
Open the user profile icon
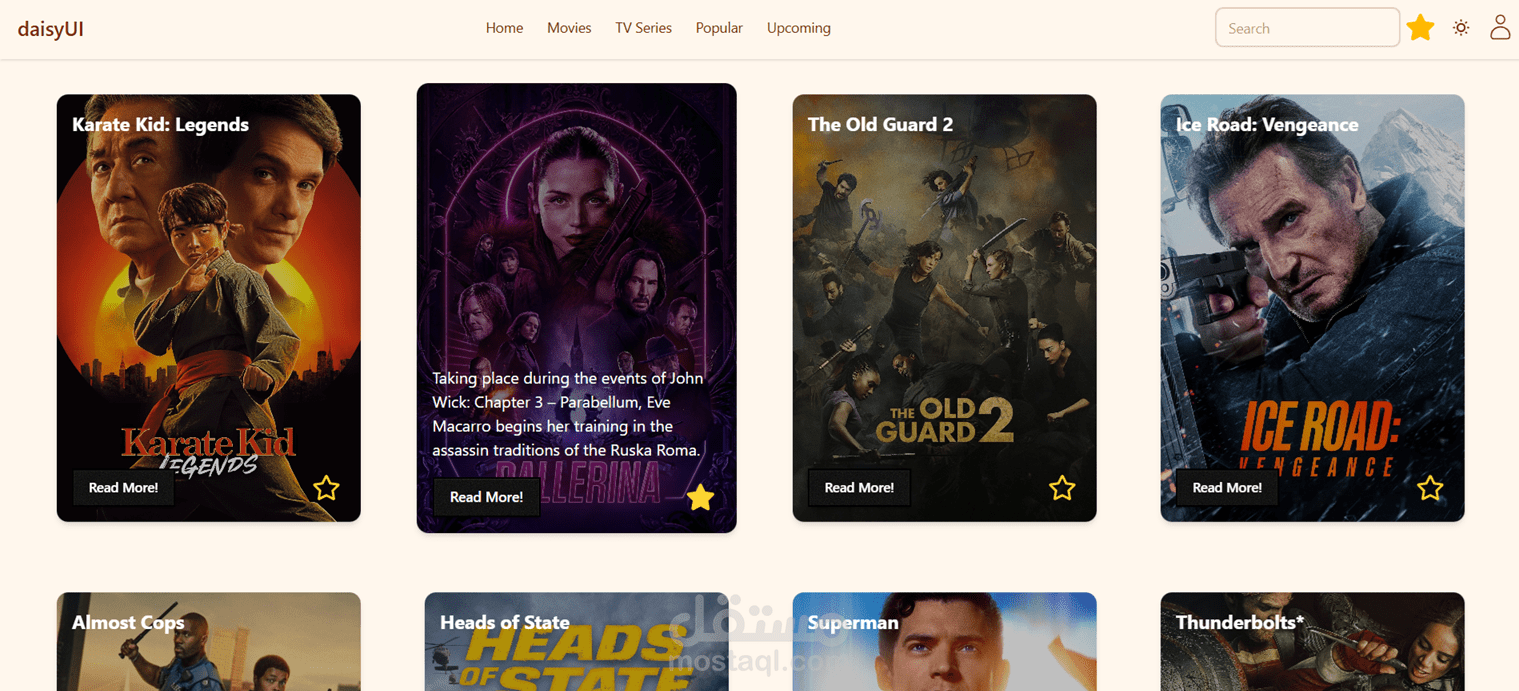pyautogui.click(x=1500, y=27)
